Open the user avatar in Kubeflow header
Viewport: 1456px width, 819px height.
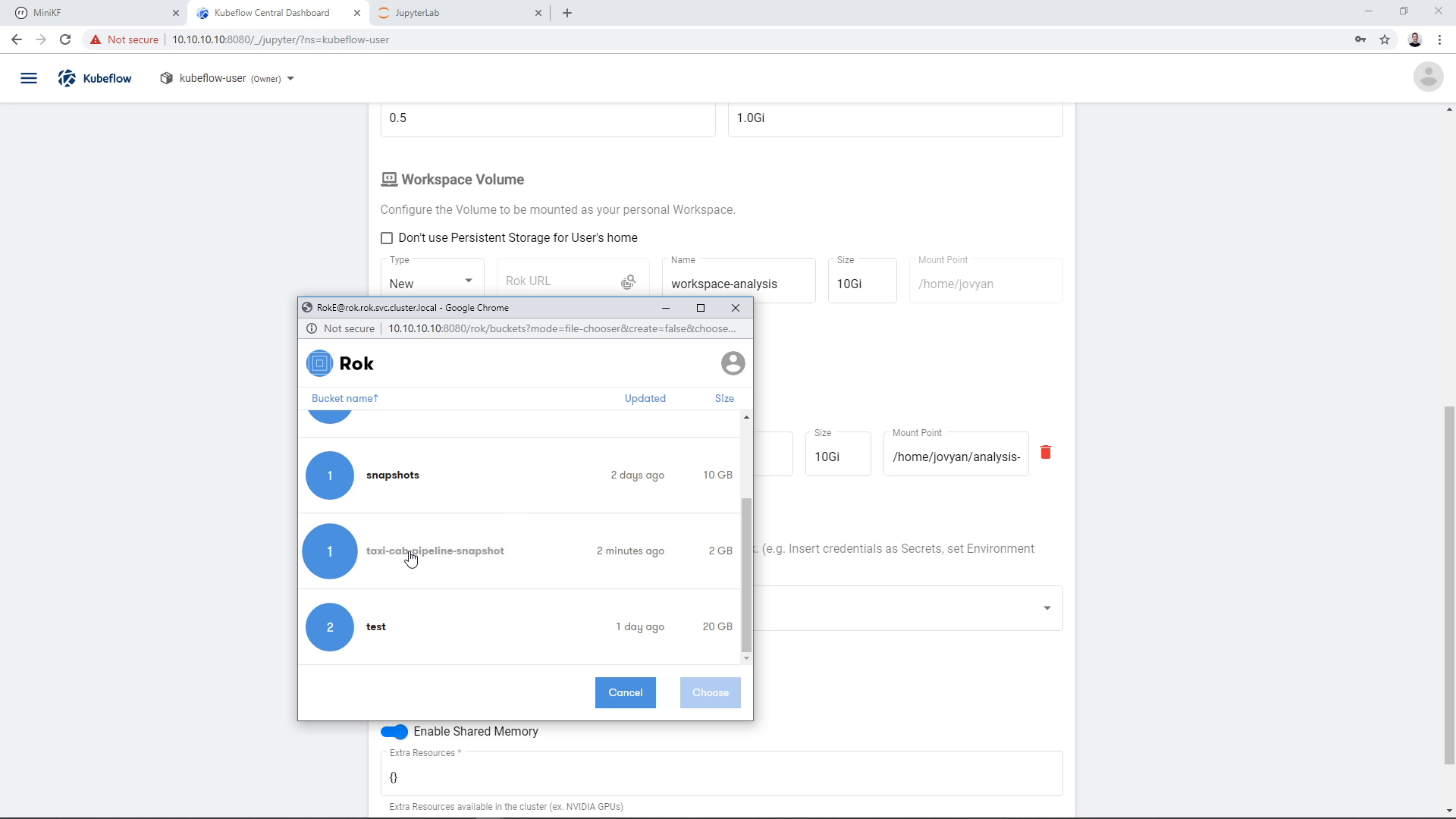1428,77
